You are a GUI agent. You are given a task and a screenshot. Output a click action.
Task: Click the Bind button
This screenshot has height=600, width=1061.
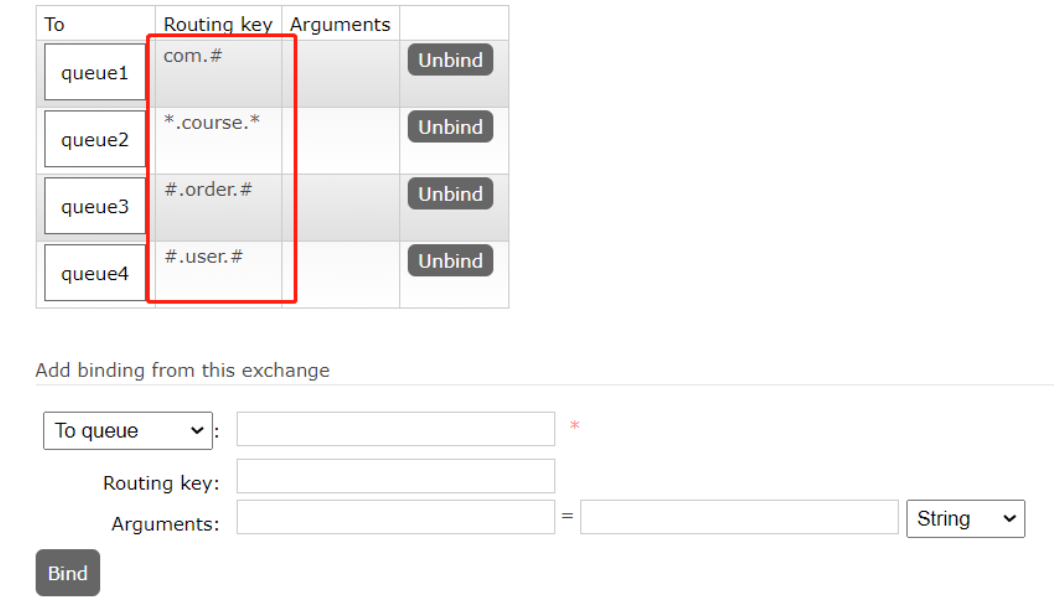[68, 573]
